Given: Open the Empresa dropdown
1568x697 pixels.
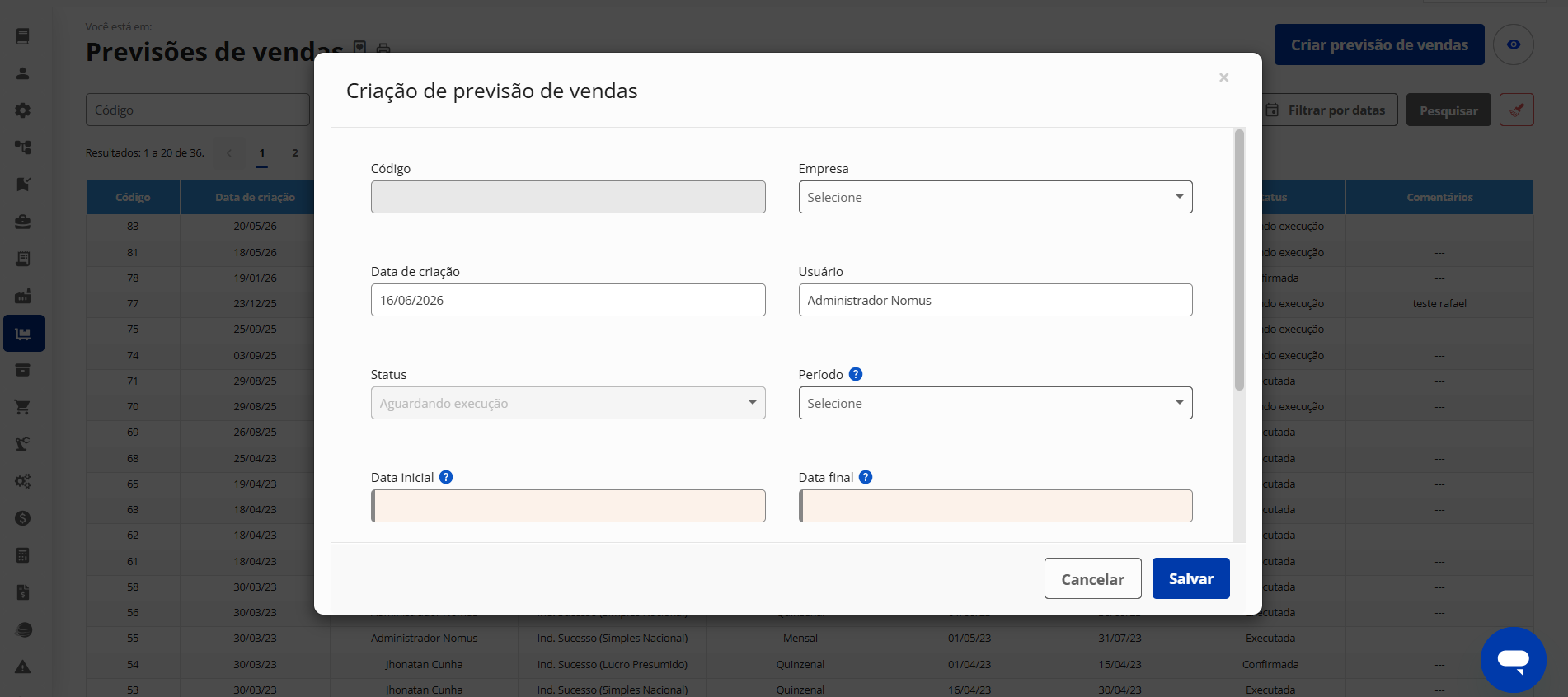Looking at the screenshot, I should [x=995, y=197].
